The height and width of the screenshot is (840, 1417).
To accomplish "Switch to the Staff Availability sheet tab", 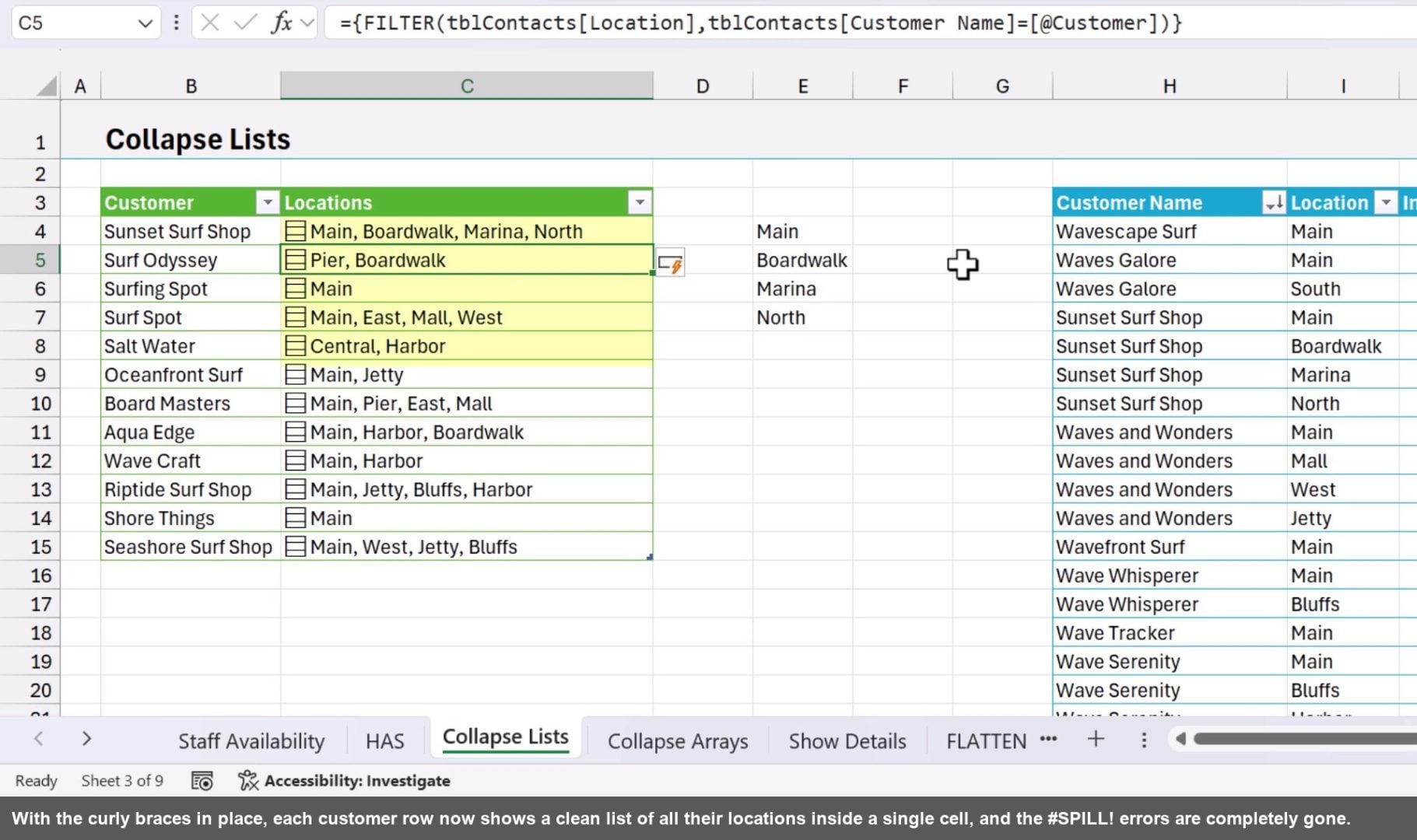I will coord(251,741).
